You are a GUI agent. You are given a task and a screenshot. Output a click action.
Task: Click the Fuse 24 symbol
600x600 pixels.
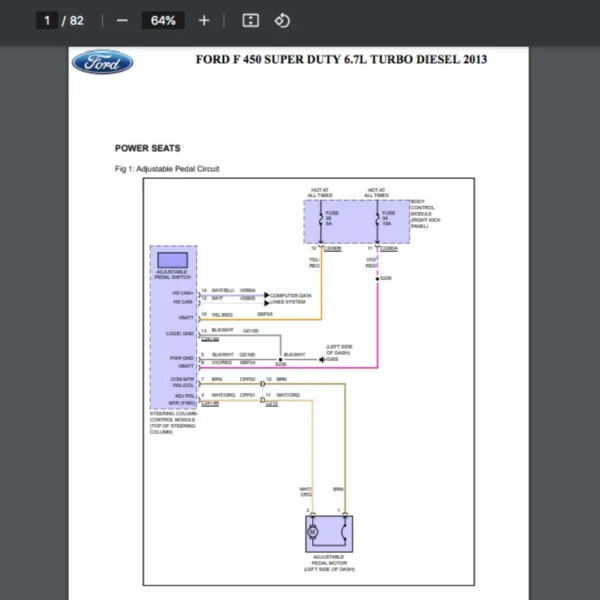377,214
